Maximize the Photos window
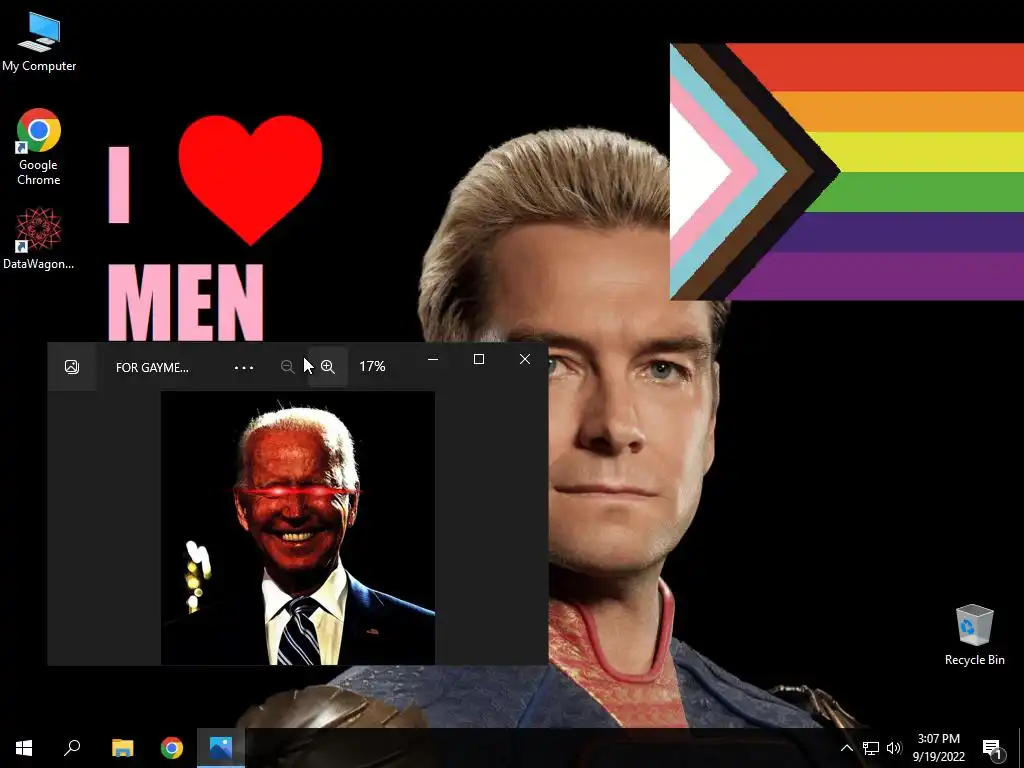The width and height of the screenshot is (1024, 768). pyautogui.click(x=479, y=359)
